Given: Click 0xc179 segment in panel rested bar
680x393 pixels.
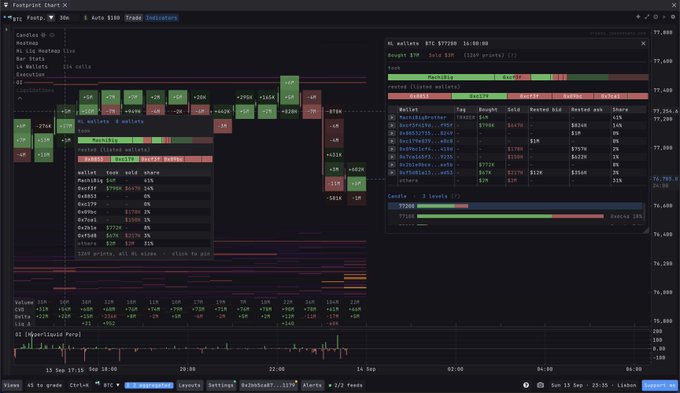Looking at the screenshot, I should pyautogui.click(x=479, y=96).
